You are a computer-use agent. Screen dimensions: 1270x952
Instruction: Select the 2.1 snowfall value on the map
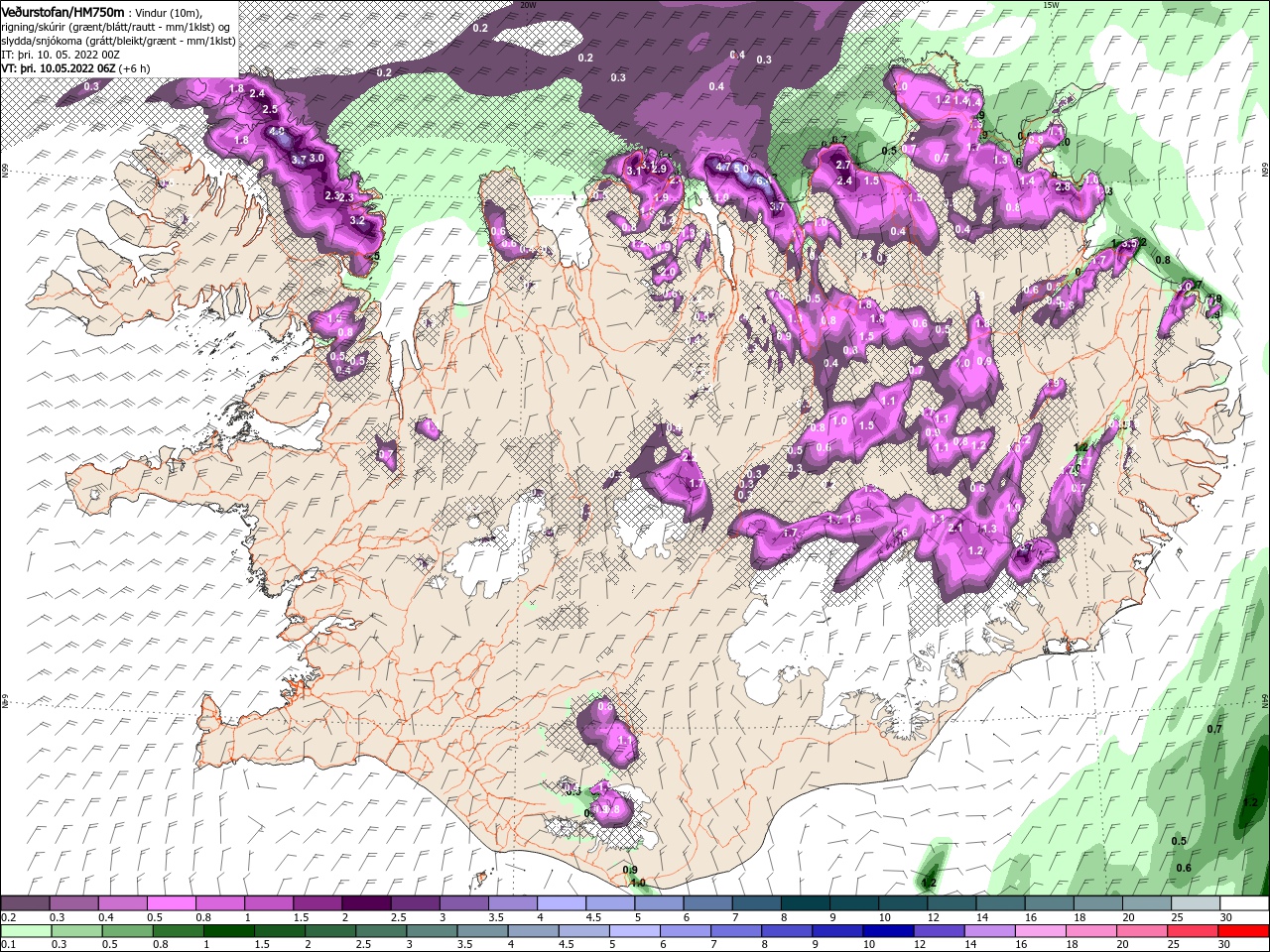(956, 529)
